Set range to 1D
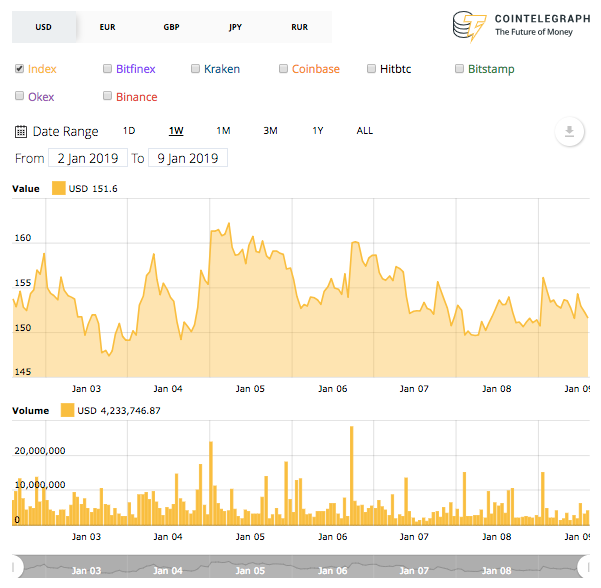Screen dimensions: 601x588 click(x=129, y=131)
